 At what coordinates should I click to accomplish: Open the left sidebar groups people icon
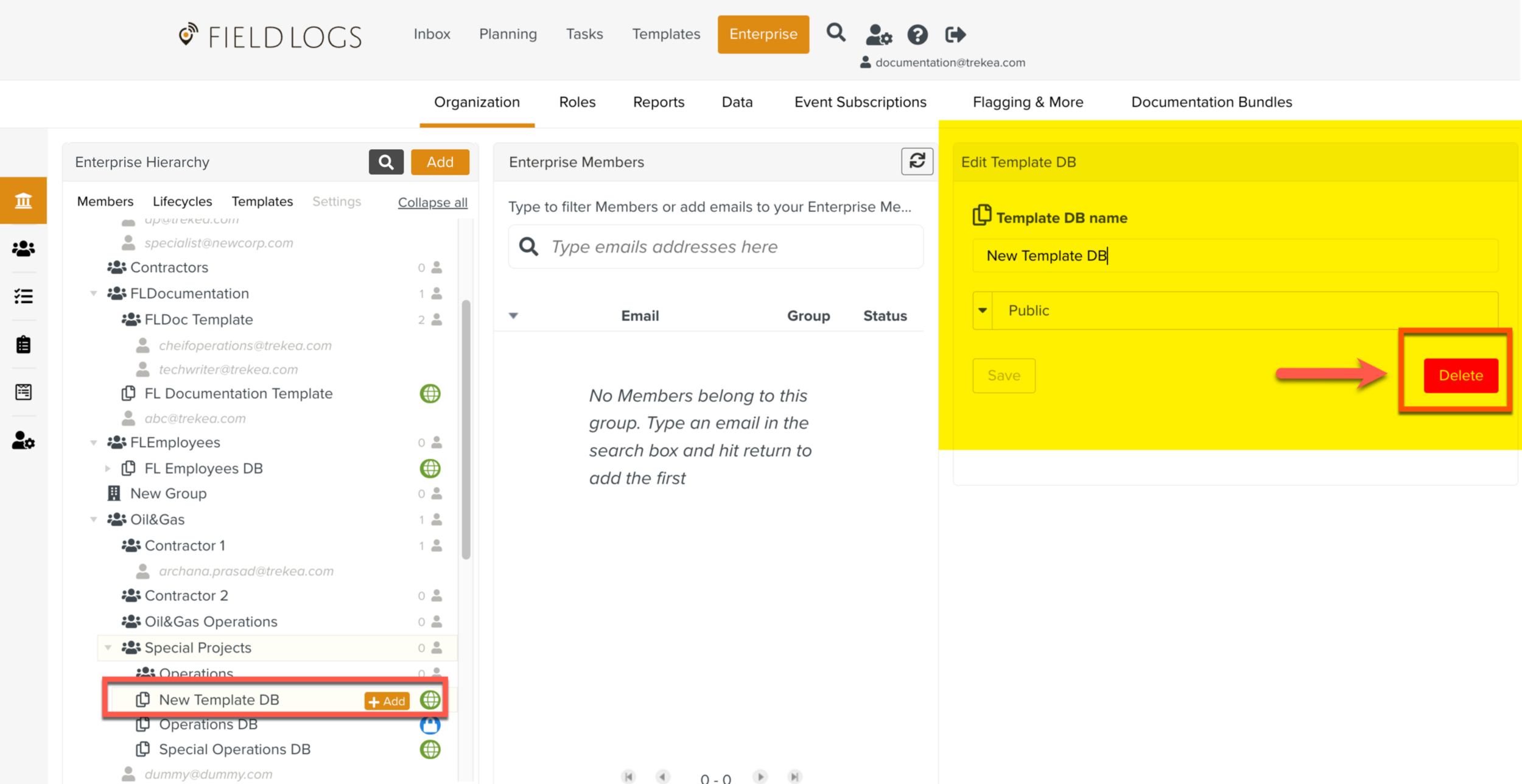(x=23, y=248)
